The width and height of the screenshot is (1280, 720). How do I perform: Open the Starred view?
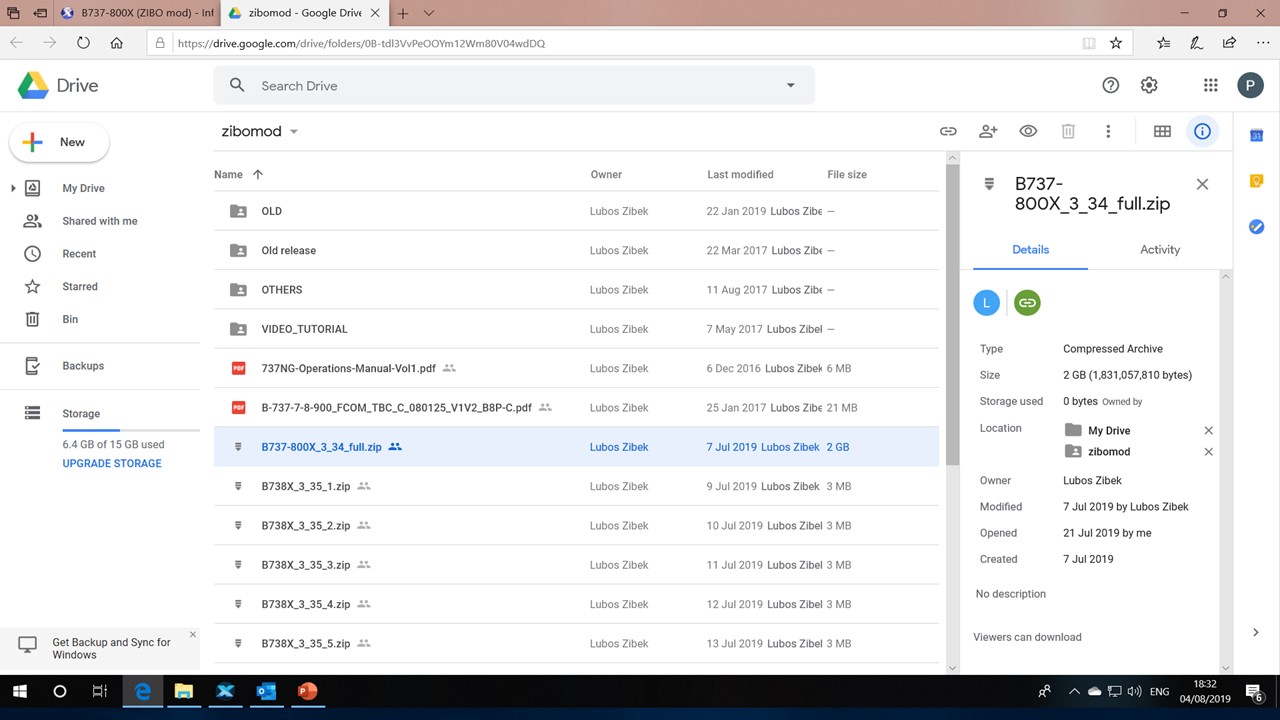point(80,286)
